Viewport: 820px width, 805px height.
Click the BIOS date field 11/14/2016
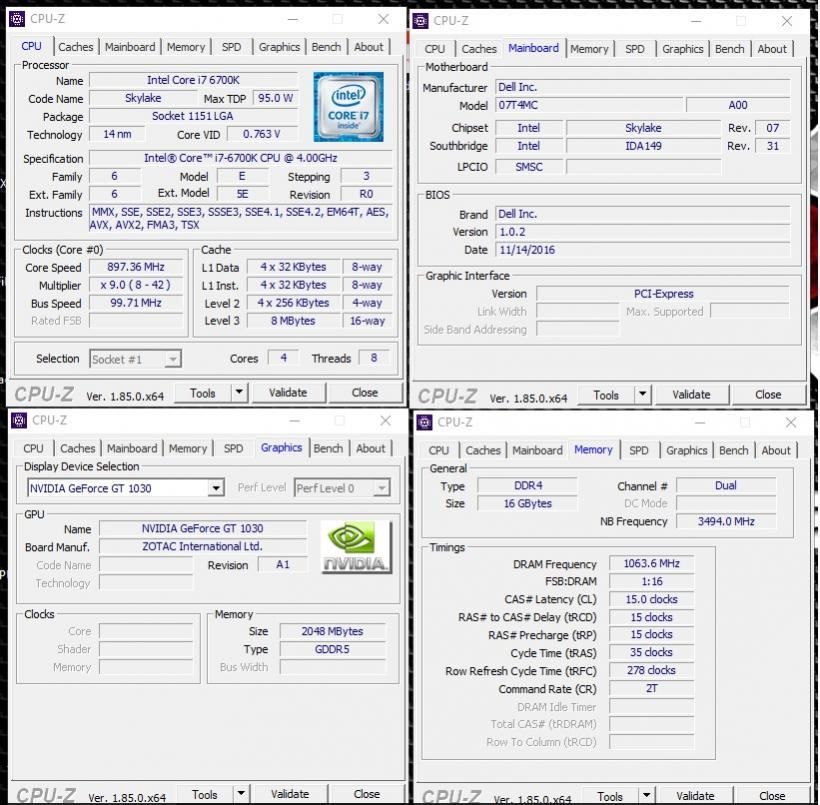coord(643,250)
